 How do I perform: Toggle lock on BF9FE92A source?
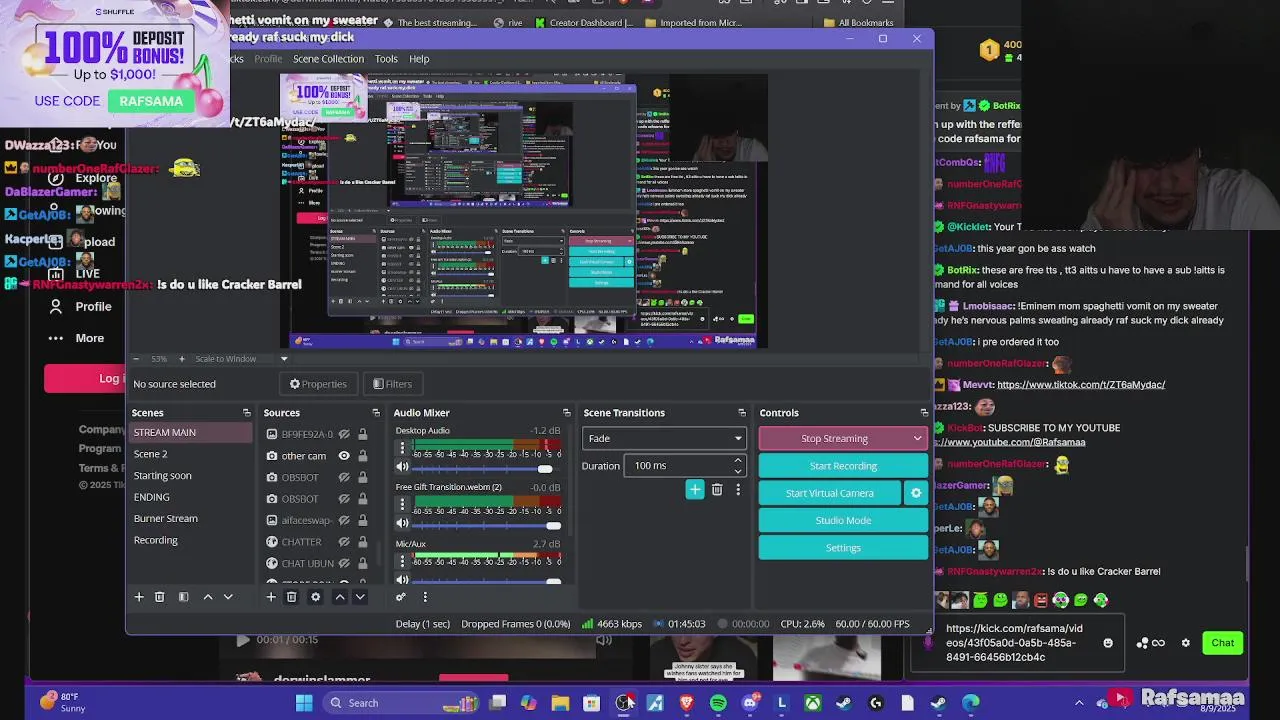[362, 434]
